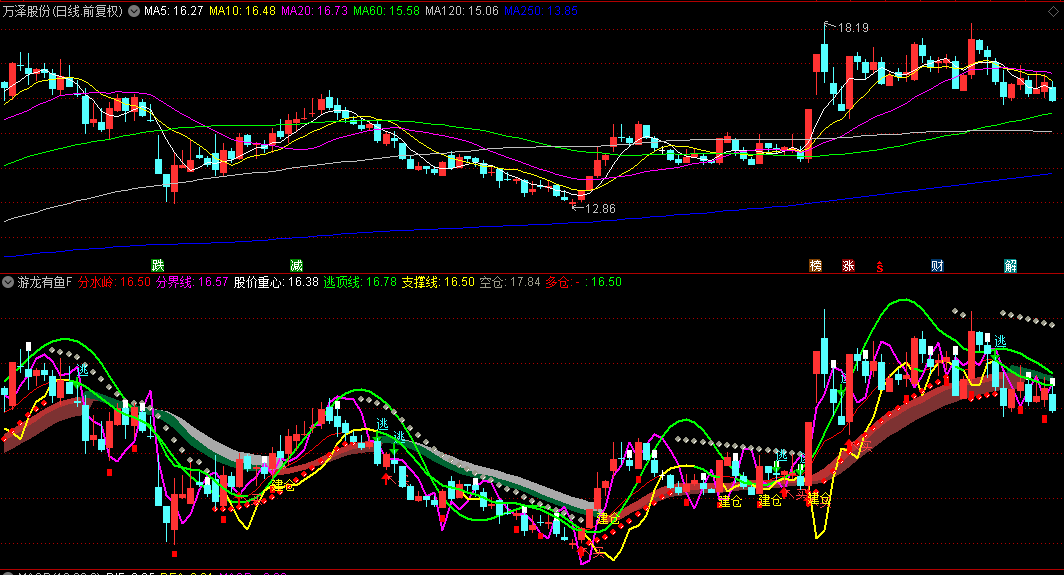This screenshot has height=575, width=1064.
Task: Select the MA10: 16.48 indicator label
Action: [242, 11]
